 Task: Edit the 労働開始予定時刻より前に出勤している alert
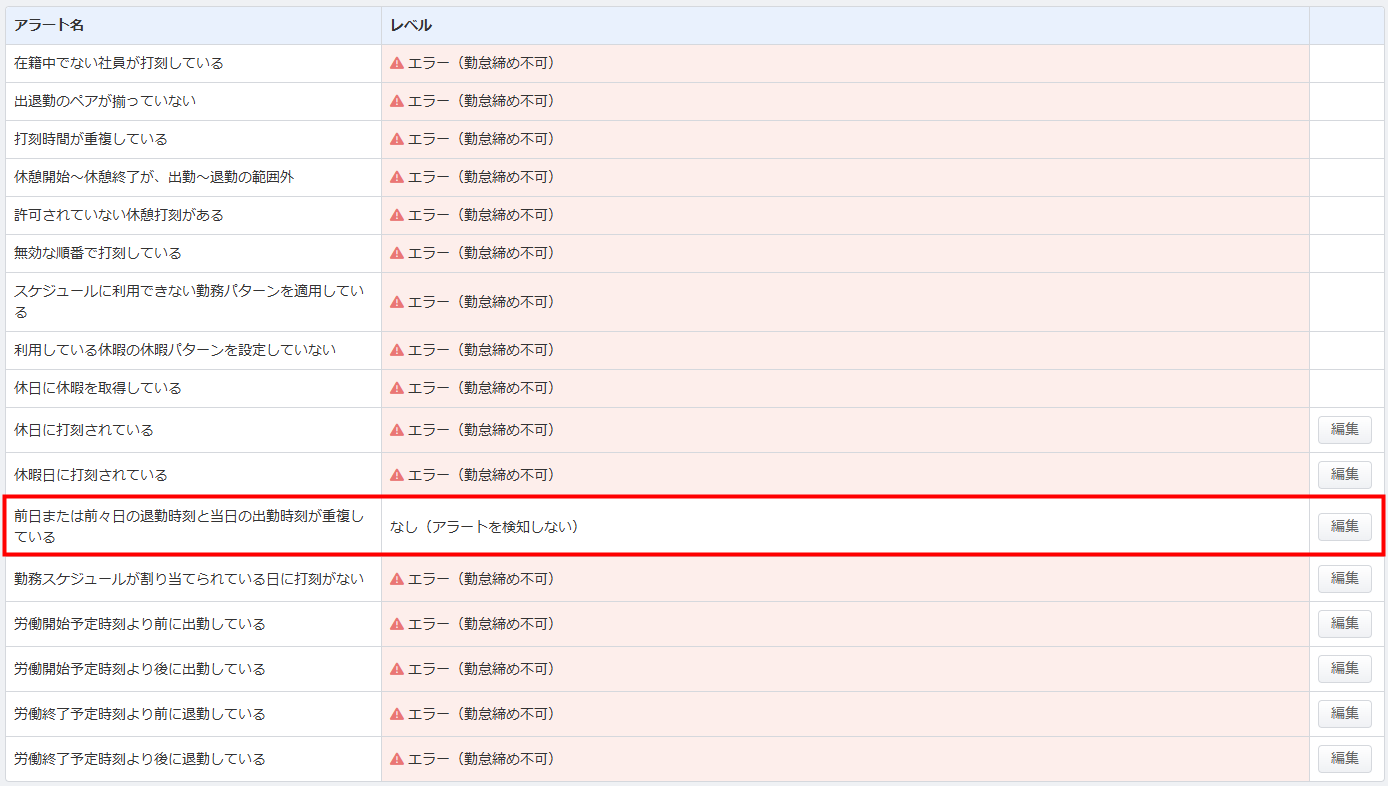pos(1344,623)
